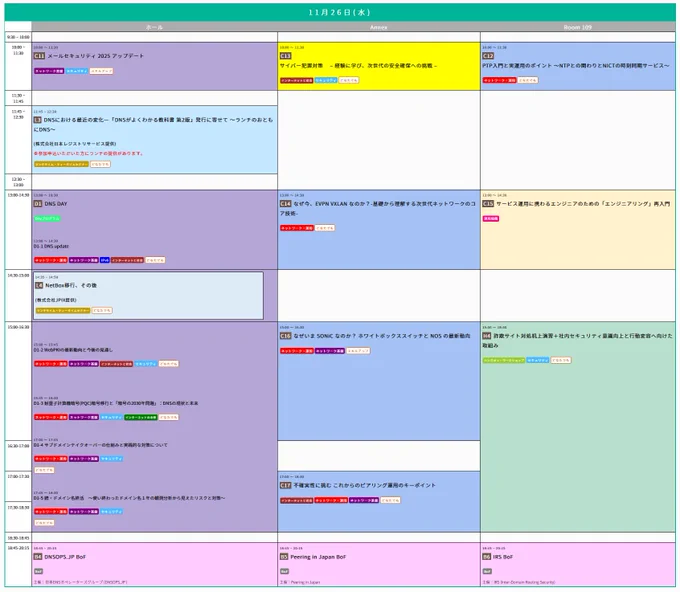The height and width of the screenshot is (592, 680).
Task: Click the dark red インターネットと社会 tag under C17
Action: [297, 500]
